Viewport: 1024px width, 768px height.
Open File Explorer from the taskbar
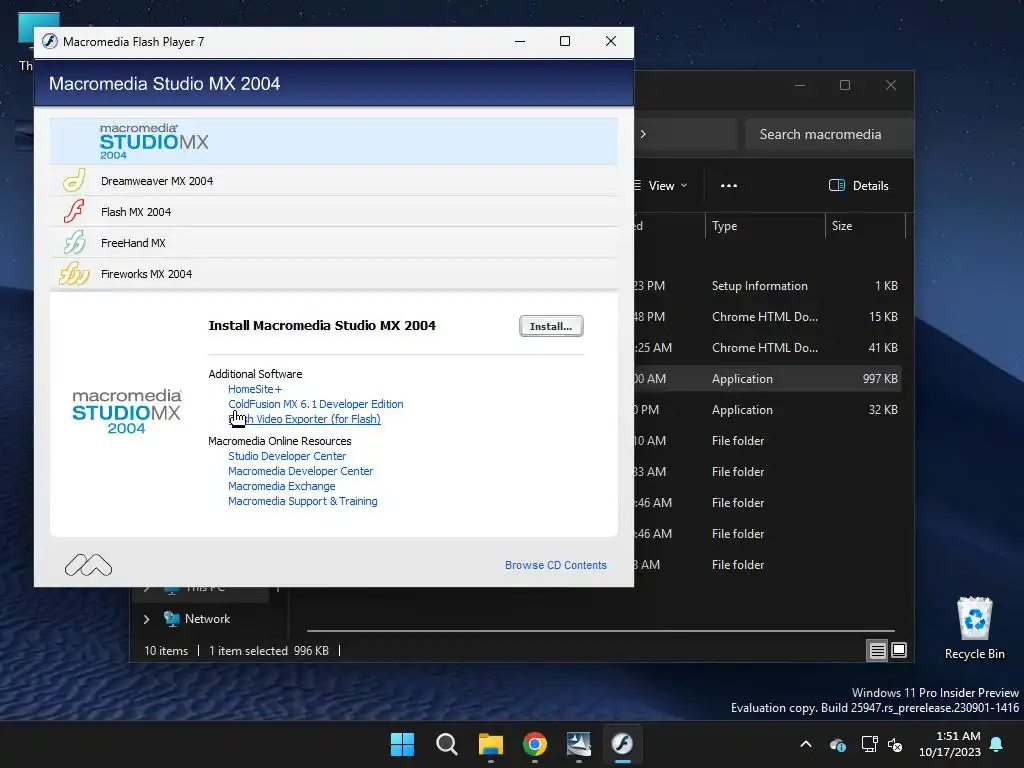pos(490,744)
